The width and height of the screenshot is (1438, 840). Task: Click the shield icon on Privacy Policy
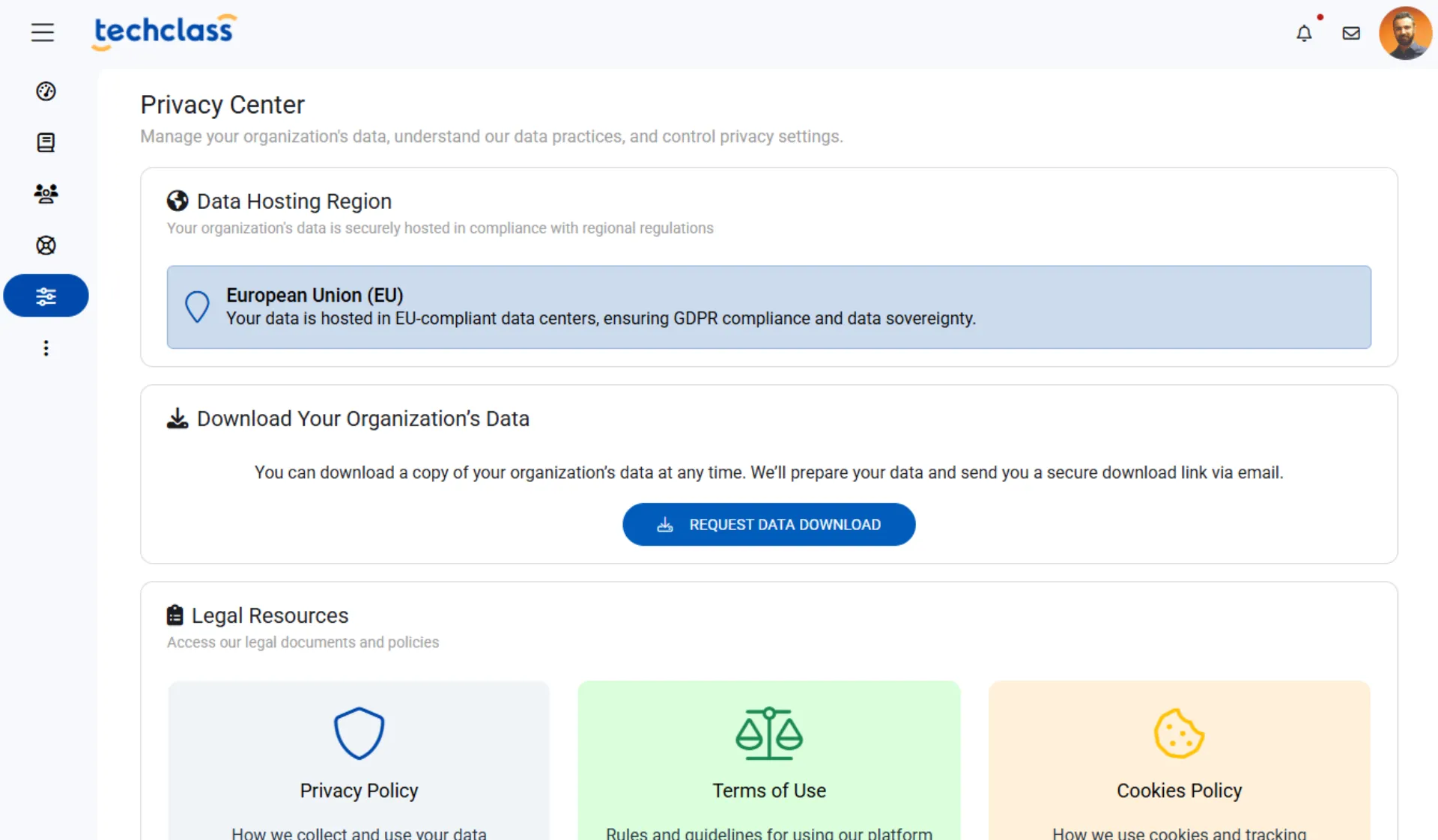tap(359, 733)
